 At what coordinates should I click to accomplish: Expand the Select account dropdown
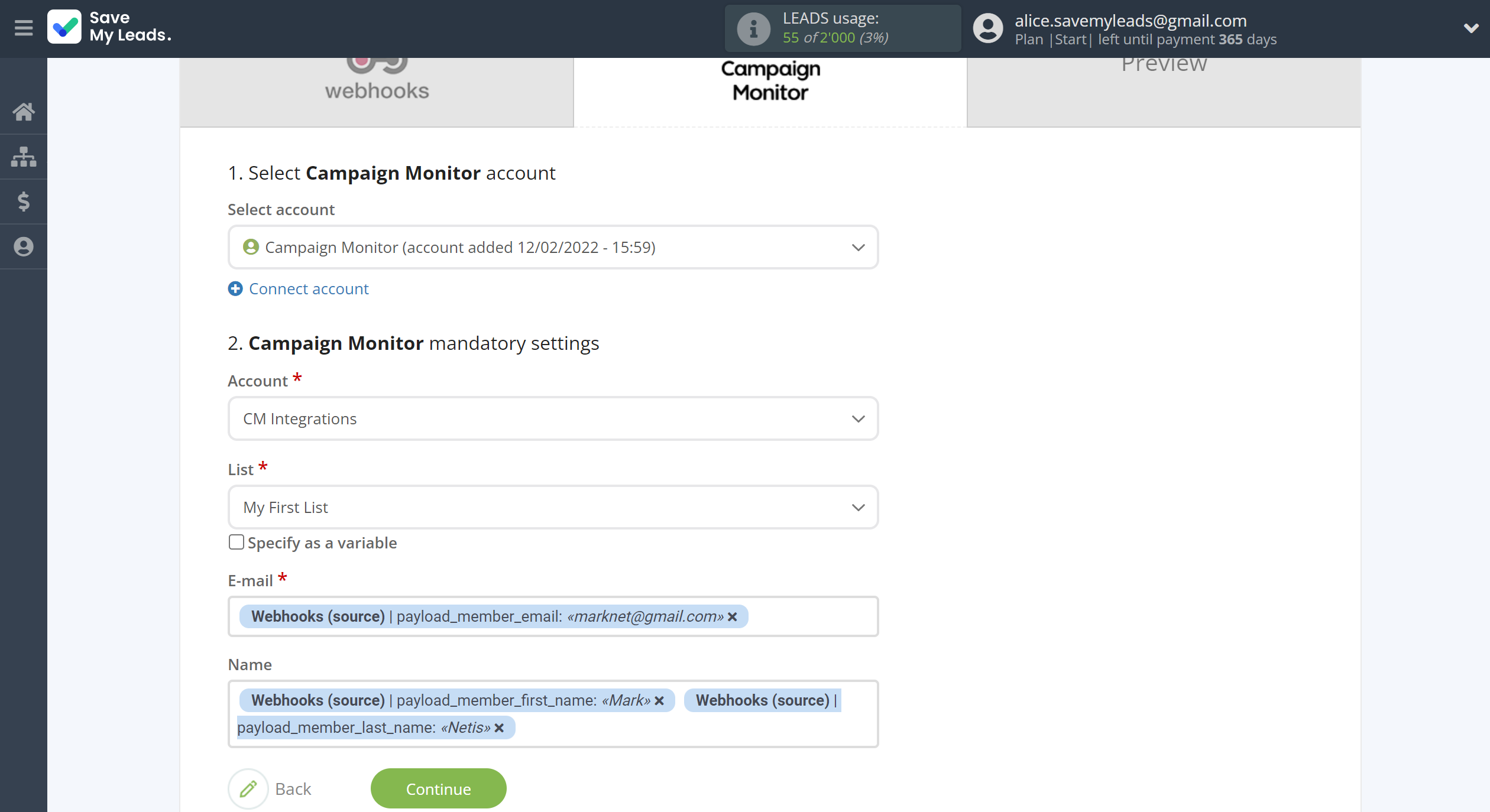(x=553, y=247)
